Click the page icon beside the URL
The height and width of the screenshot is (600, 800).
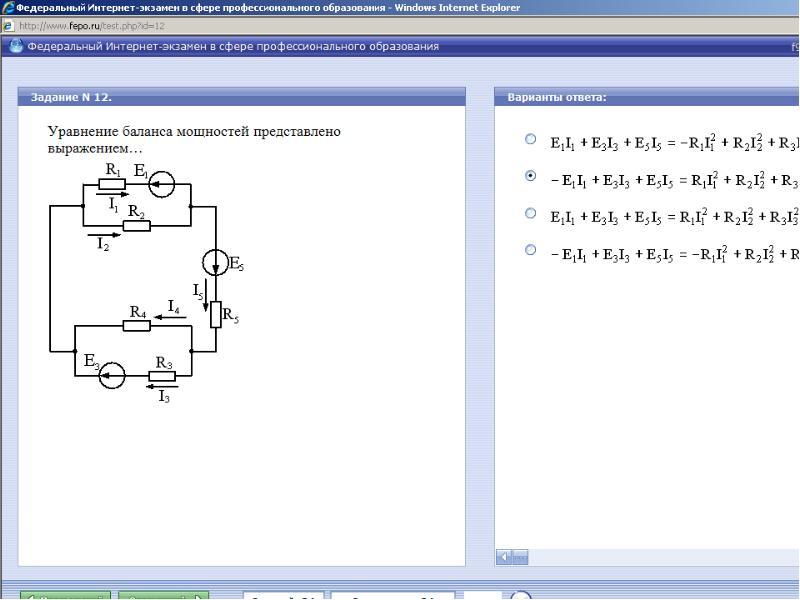point(8,26)
